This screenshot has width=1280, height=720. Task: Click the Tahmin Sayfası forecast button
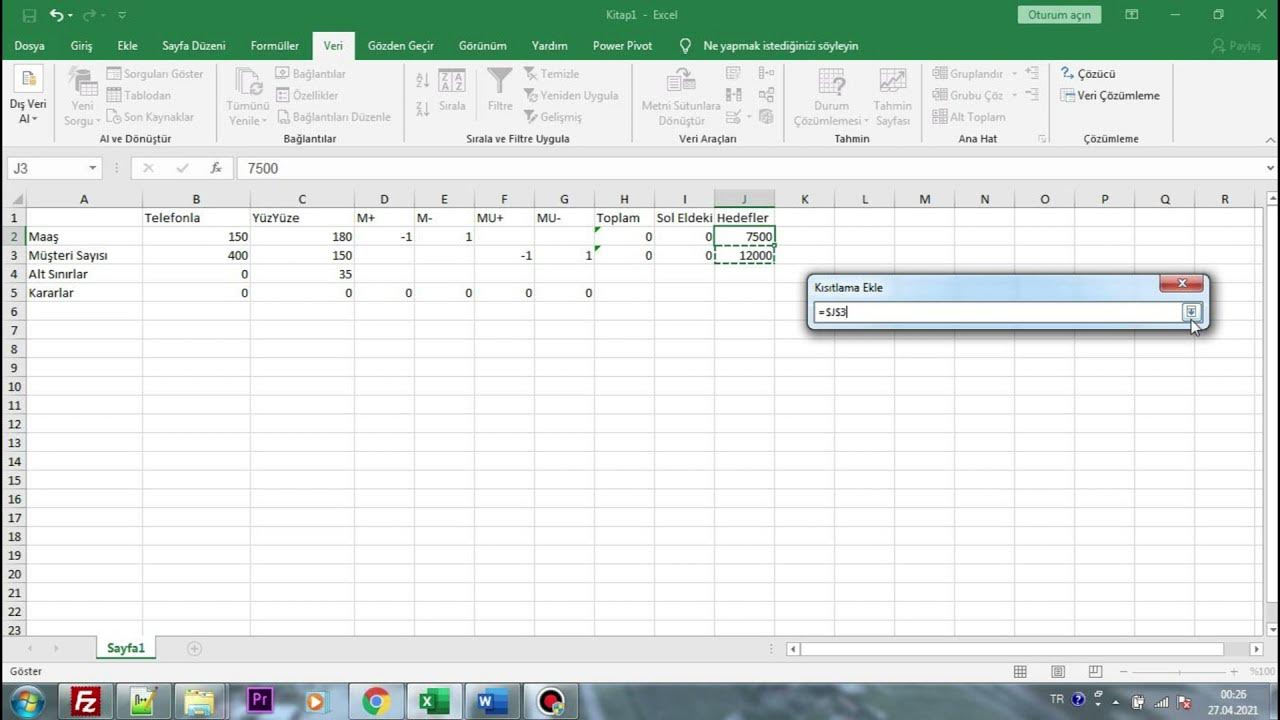click(x=892, y=97)
